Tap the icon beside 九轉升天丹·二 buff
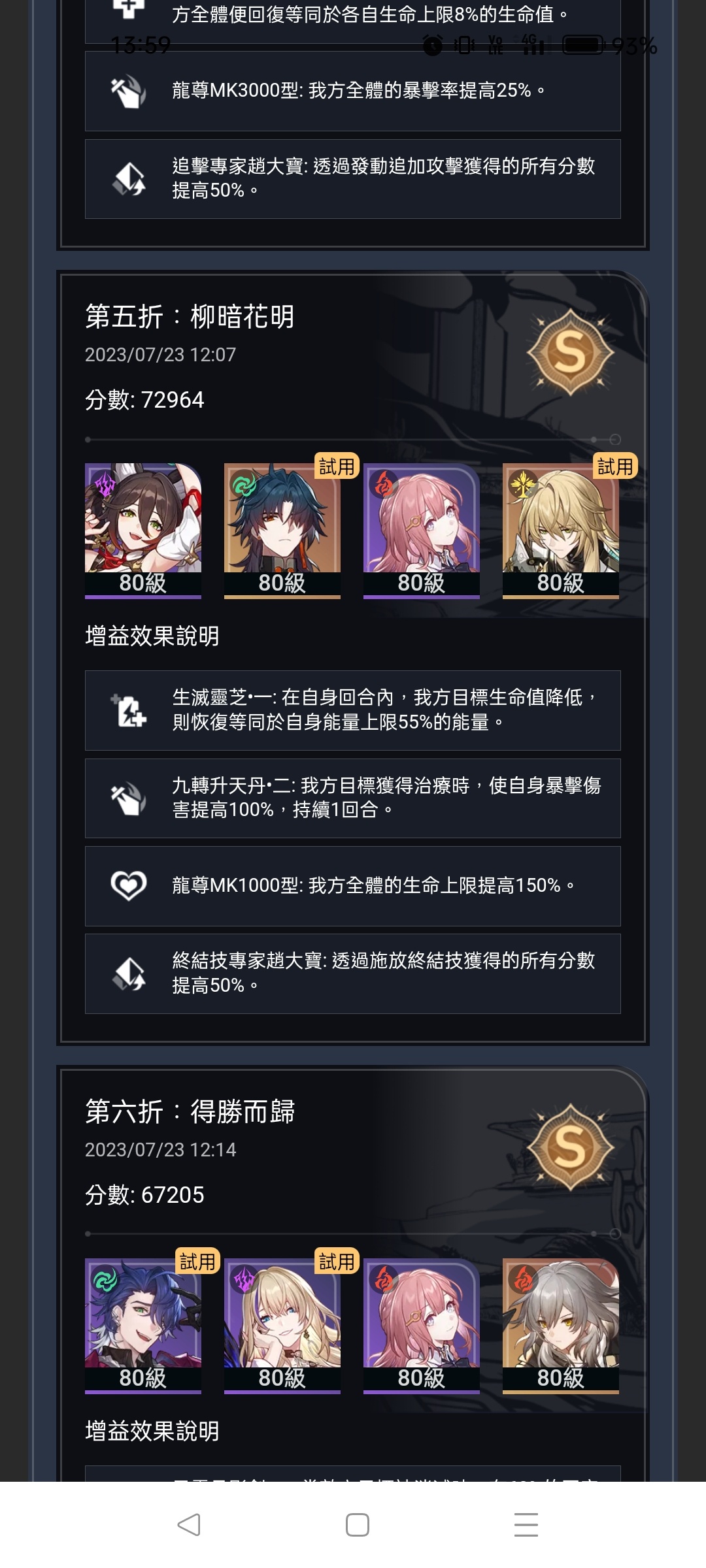Screen dimensions: 706x1568 129,798
